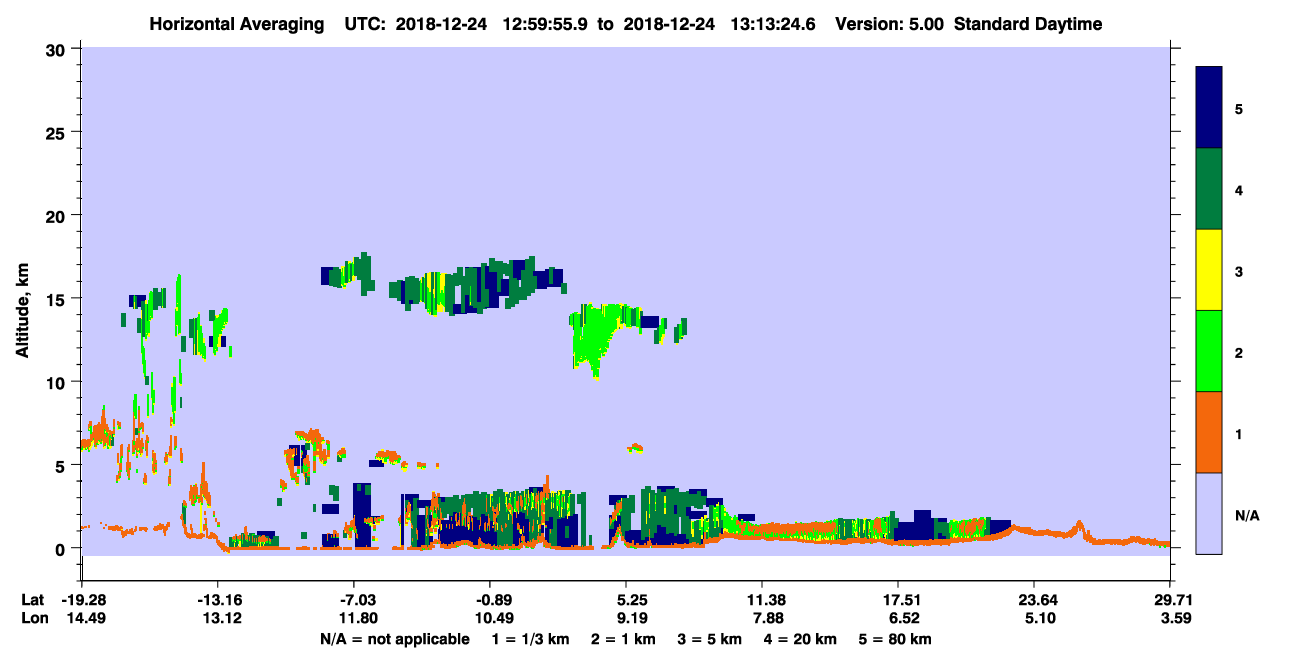
Task: Click the 30 km altitude tick label
Action: pos(58,49)
